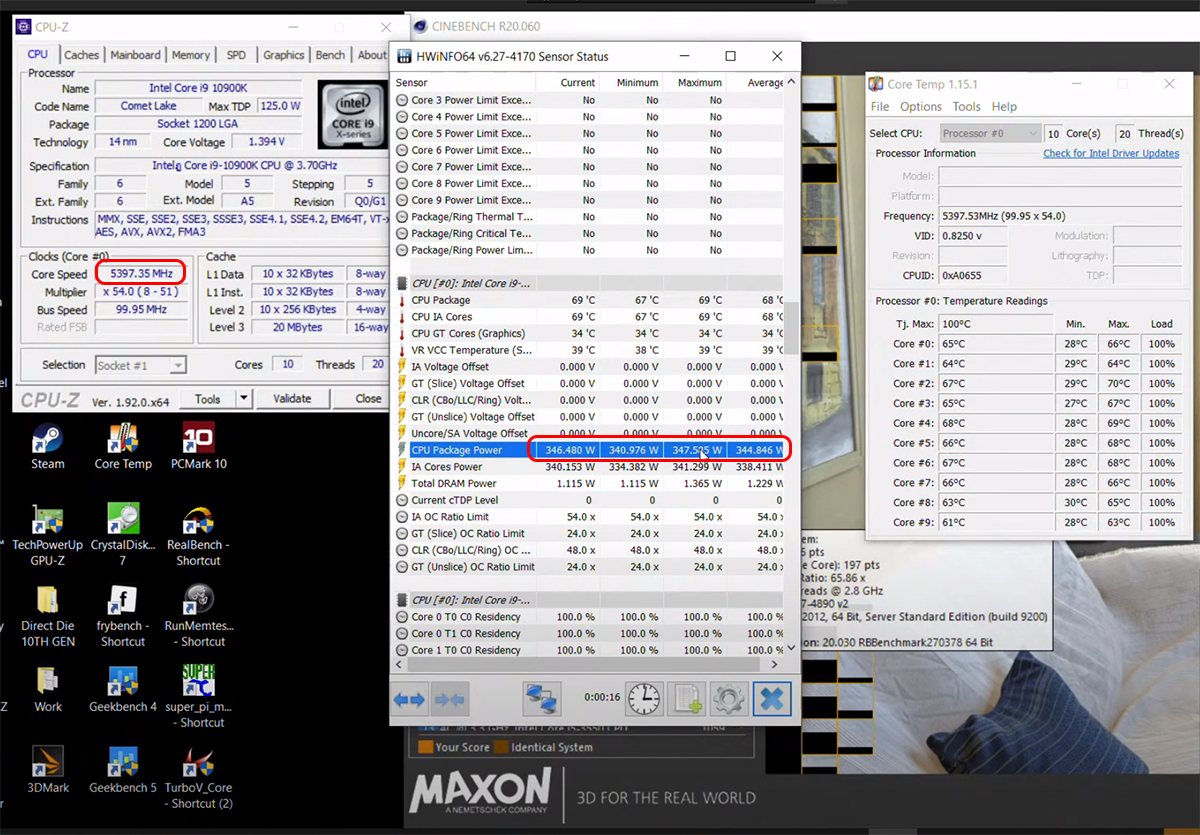Click the Tj. Max 100°C field
This screenshot has width=1200, height=835.
(995, 324)
